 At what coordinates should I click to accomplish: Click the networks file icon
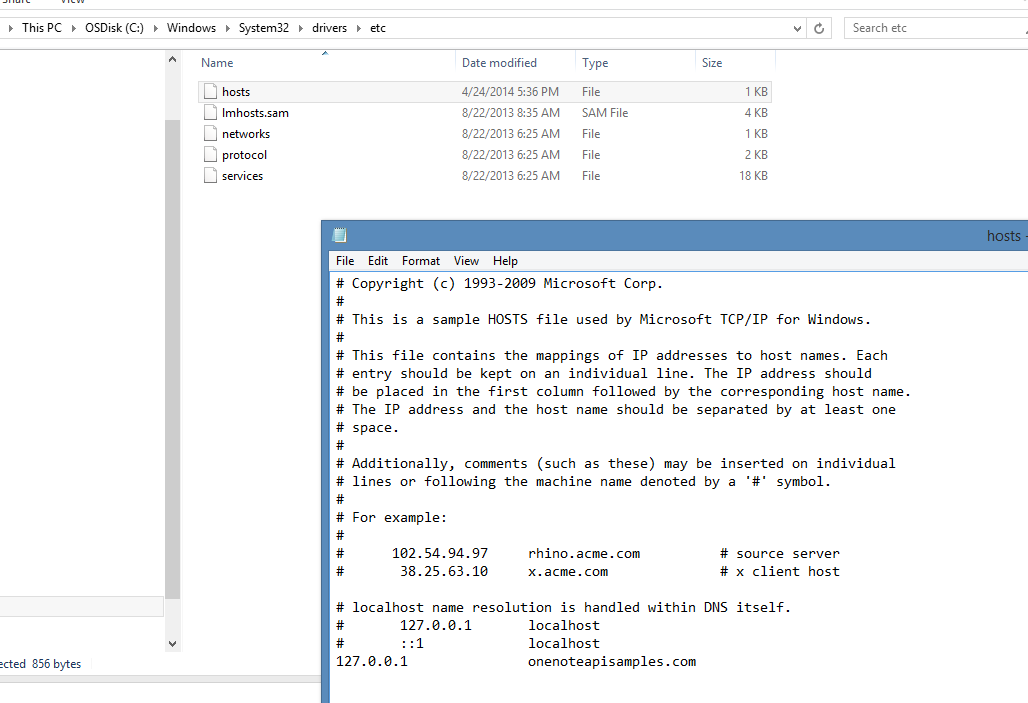click(x=210, y=133)
